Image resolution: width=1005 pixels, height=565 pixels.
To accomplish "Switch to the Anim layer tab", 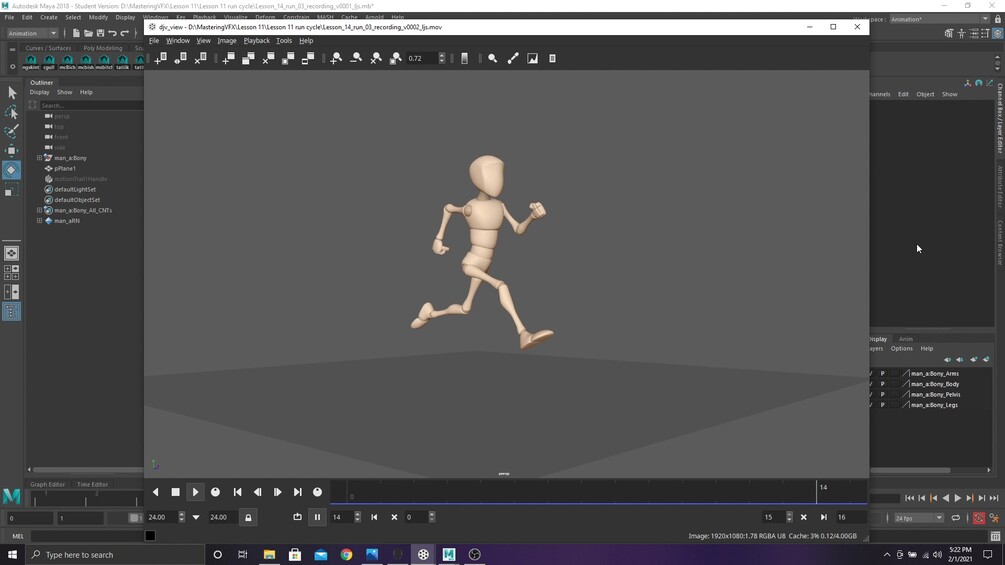I will point(905,339).
